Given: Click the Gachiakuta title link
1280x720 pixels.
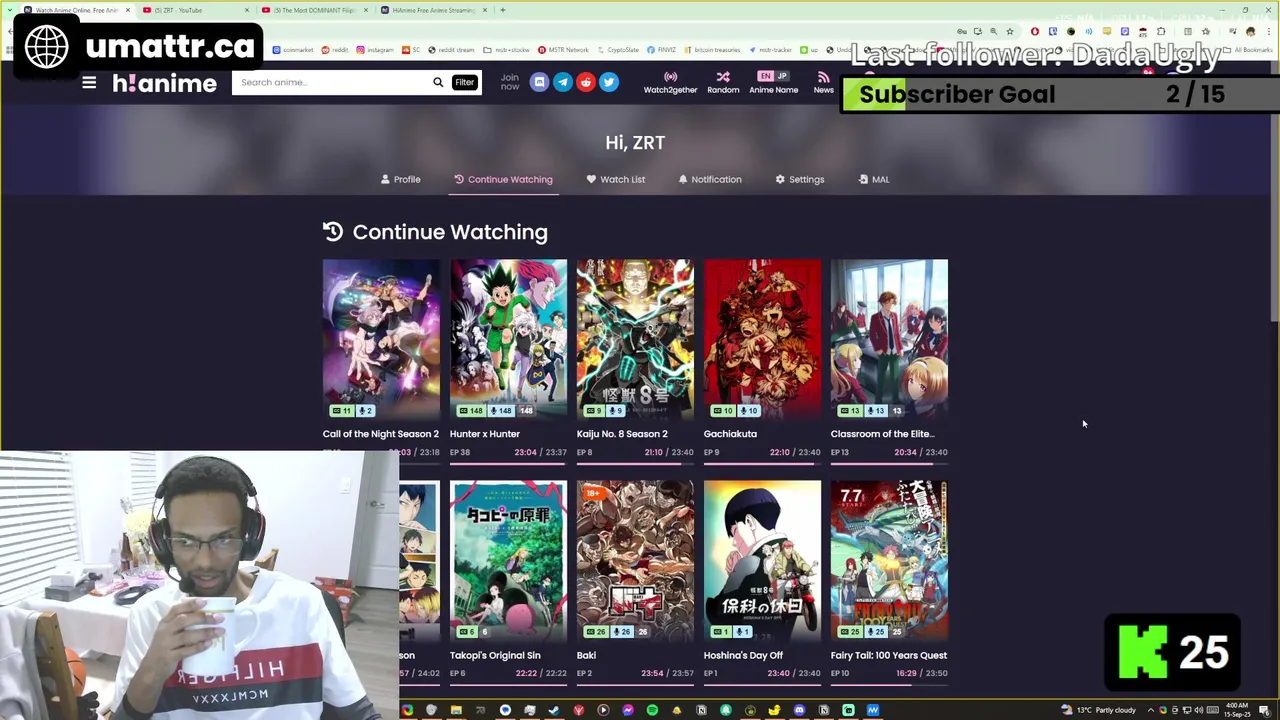Looking at the screenshot, I should tap(730, 434).
